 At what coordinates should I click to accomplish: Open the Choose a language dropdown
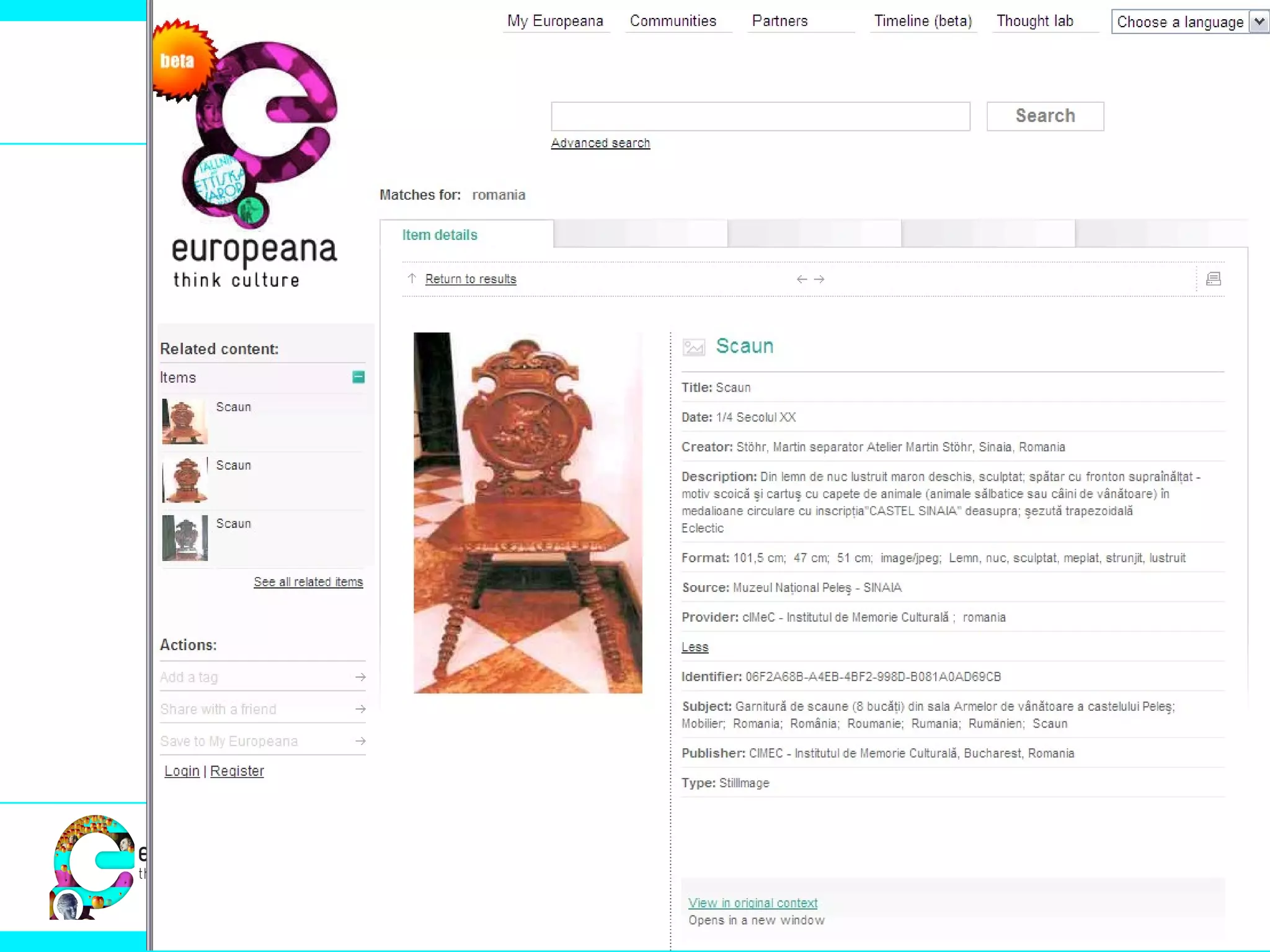click(x=1190, y=22)
